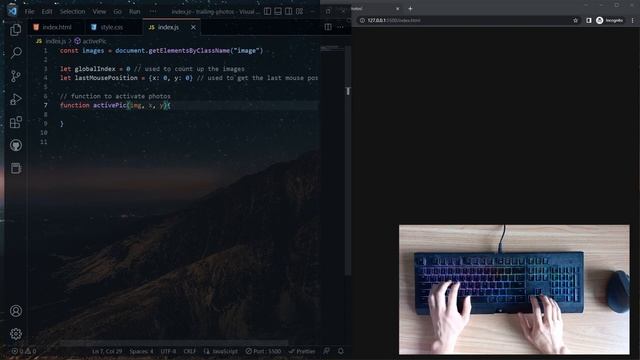Click line 1 with getElementsByClassName
The width and height of the screenshot is (640, 360).
pos(162,51)
